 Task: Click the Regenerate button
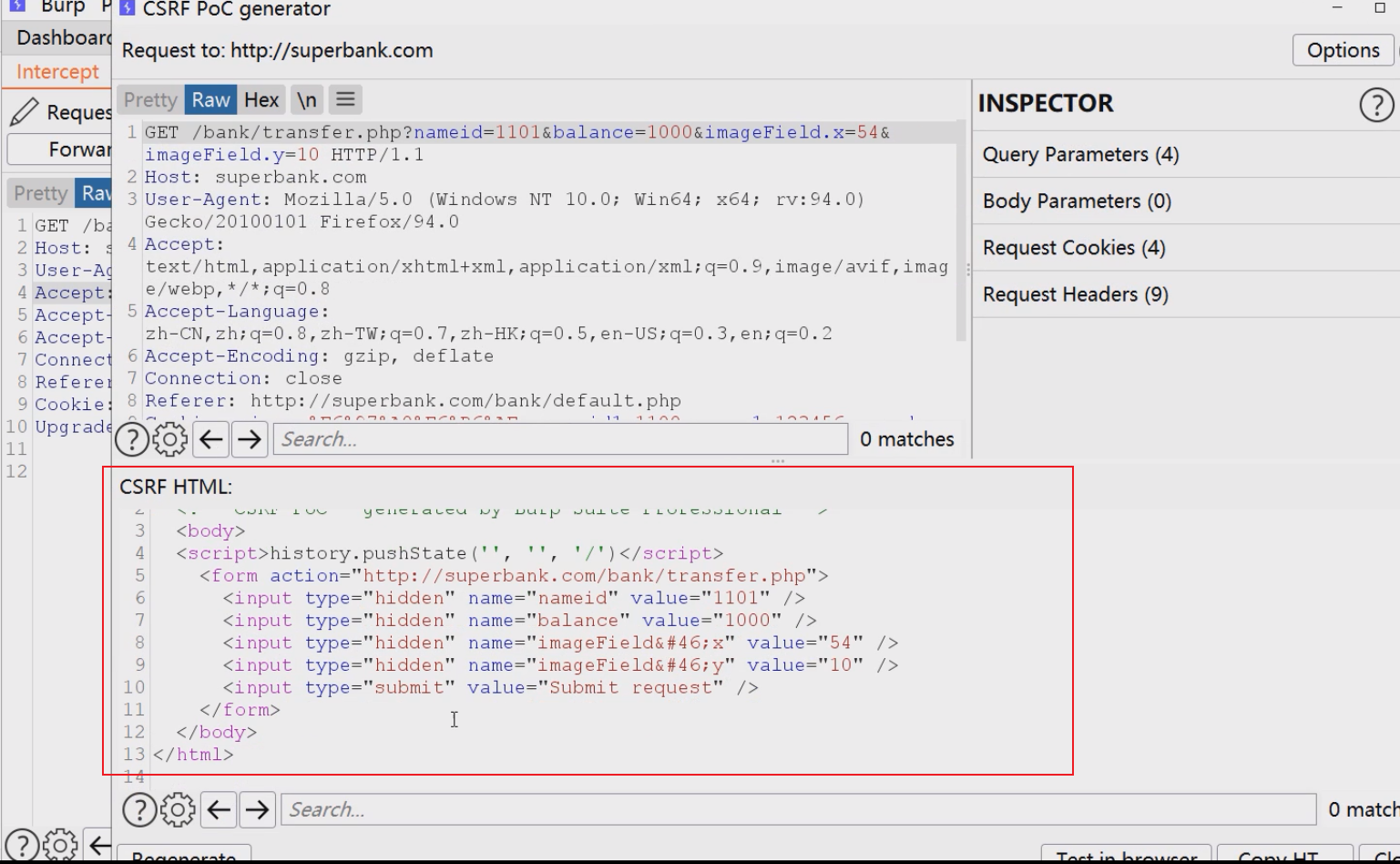pos(184,855)
